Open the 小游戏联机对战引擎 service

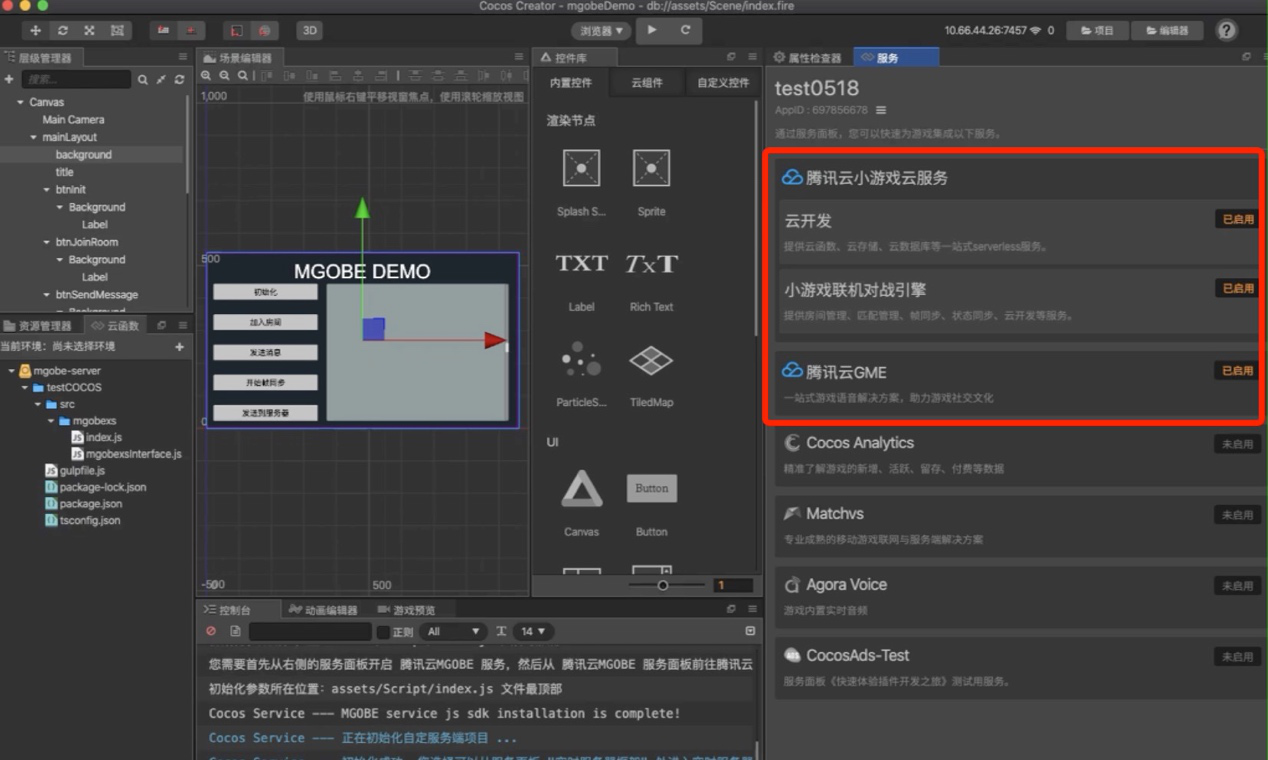tap(855, 290)
